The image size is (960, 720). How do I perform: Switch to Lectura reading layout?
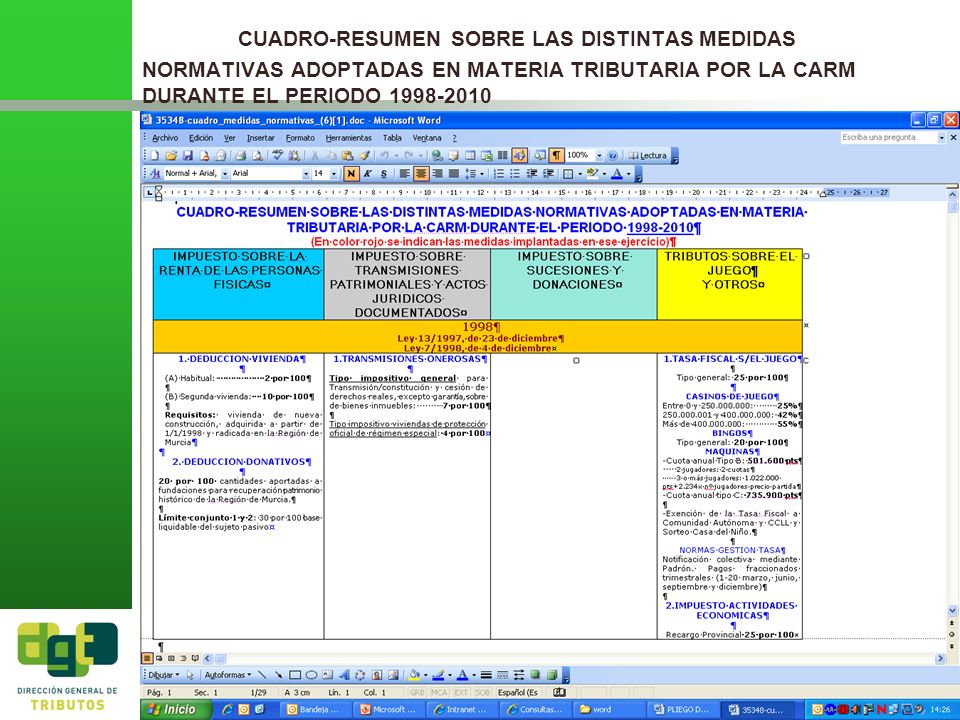pyautogui.click(x=647, y=156)
